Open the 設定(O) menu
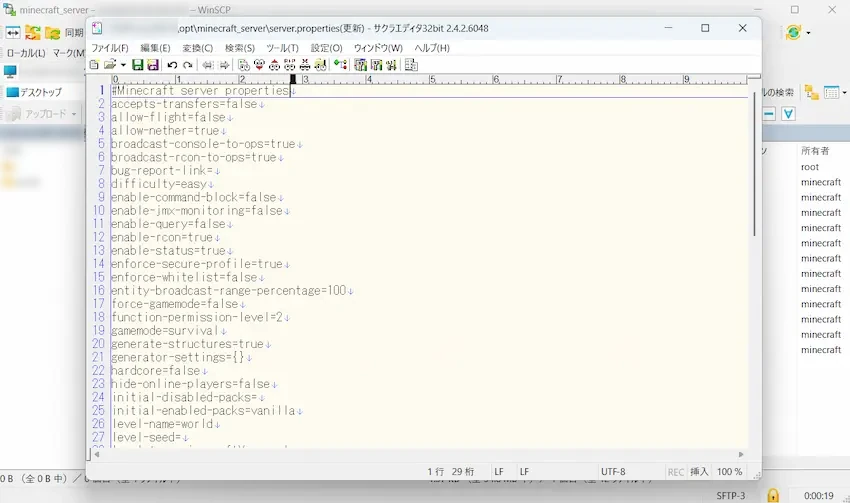 pyautogui.click(x=326, y=48)
